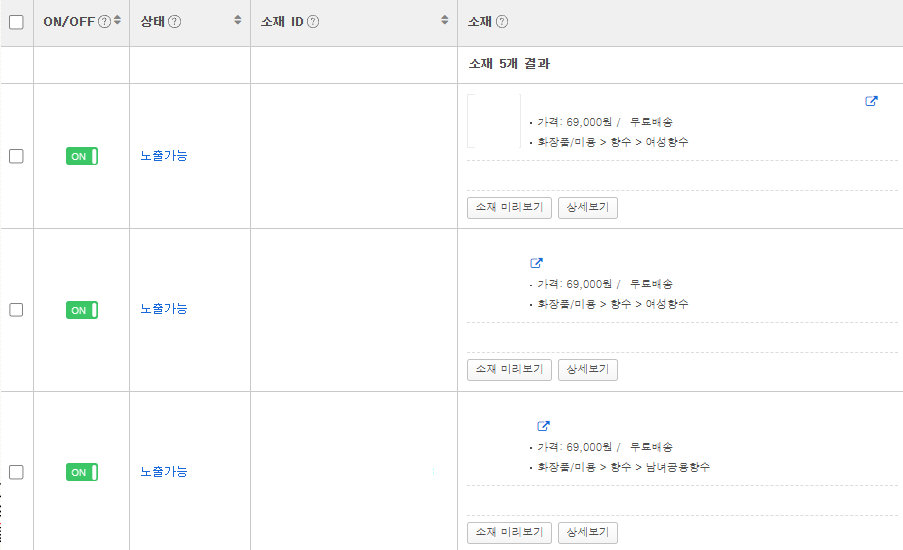Viewport: 903px width, 550px height.
Task: Click the help icon beside 상태 header
Action: pyautogui.click(x=175, y=22)
